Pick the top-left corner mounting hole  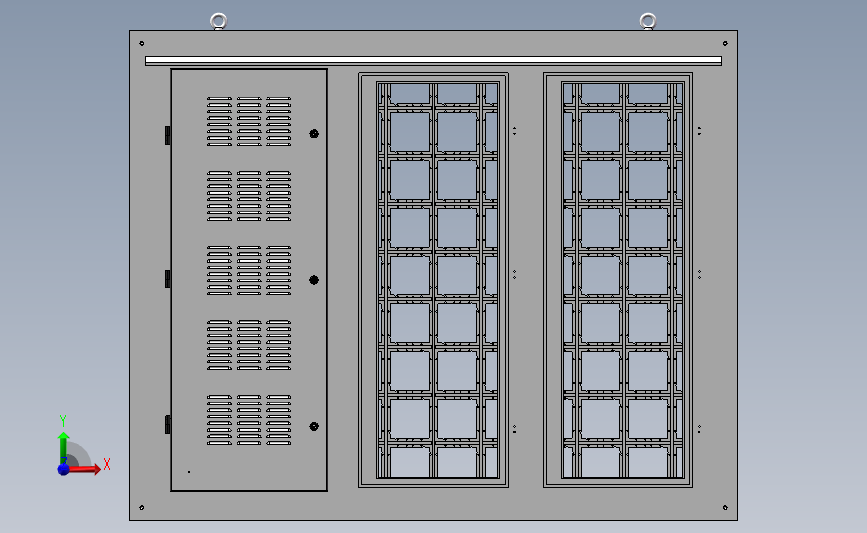(142, 43)
